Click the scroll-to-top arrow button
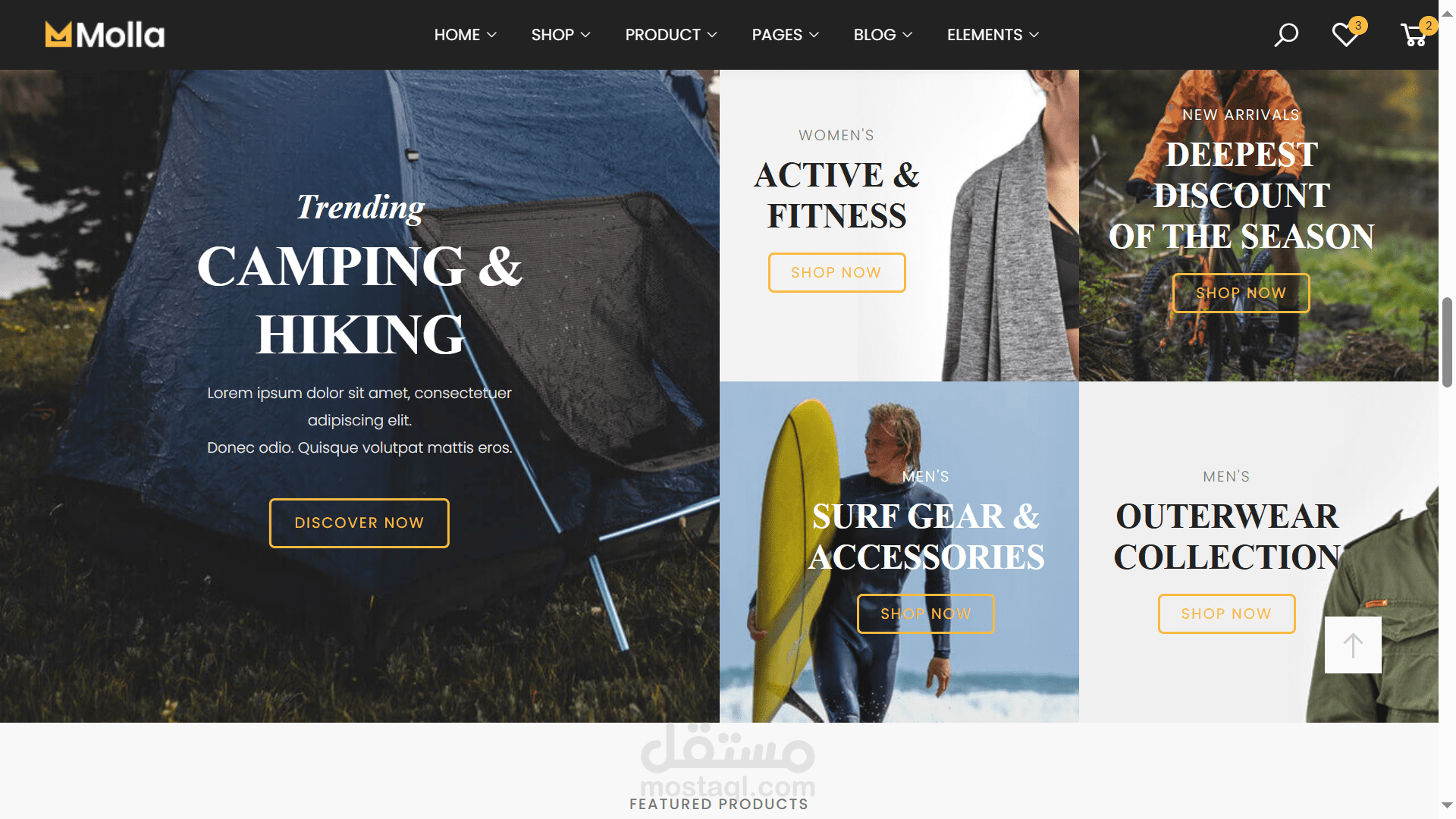This screenshot has height=819, width=1456. 1353,645
